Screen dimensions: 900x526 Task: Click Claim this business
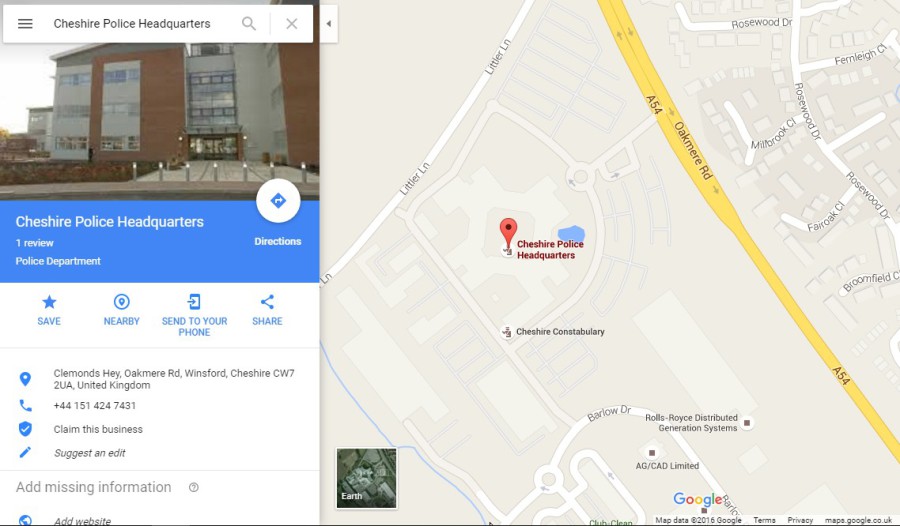point(98,430)
